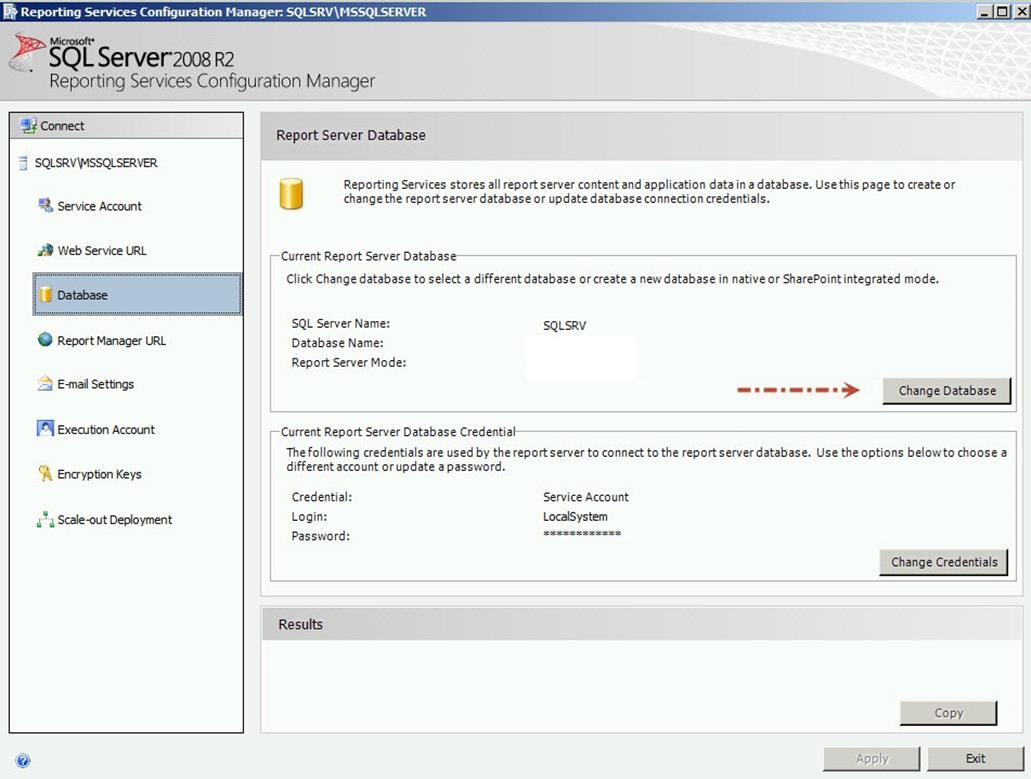
Task: Minimize the Configuration Manager window
Action: [984, 11]
